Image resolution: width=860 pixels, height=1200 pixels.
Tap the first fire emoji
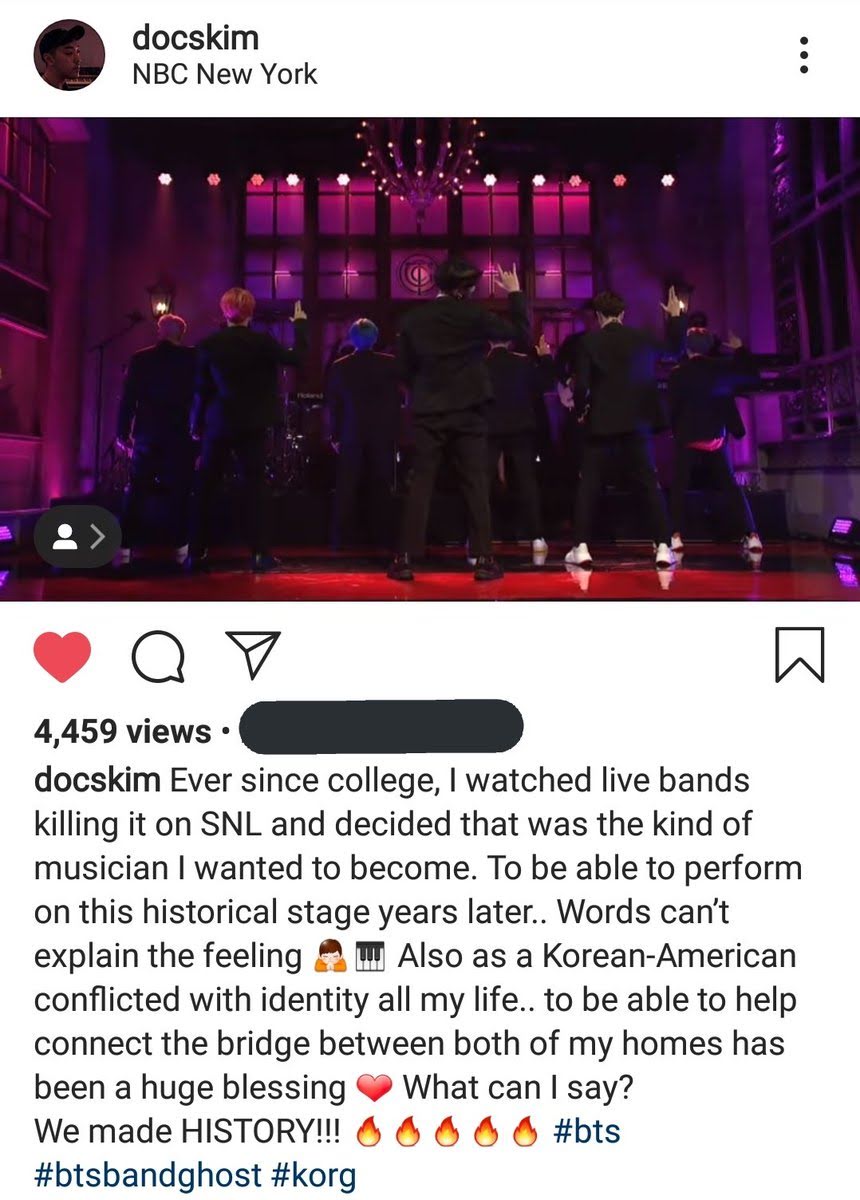point(369,1132)
